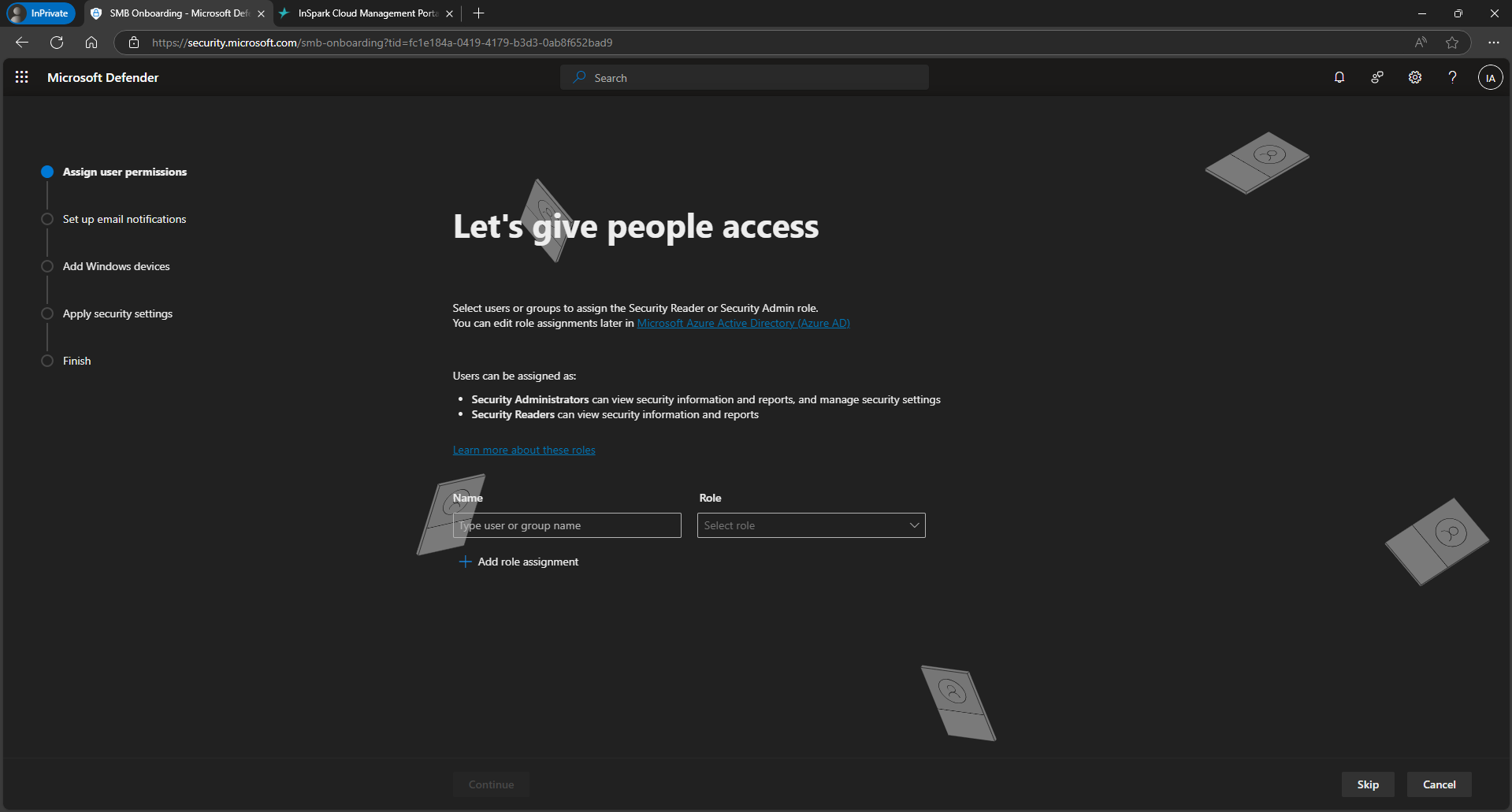This screenshot has width=1512, height=812.
Task: Click the Cancel button
Action: click(1439, 784)
